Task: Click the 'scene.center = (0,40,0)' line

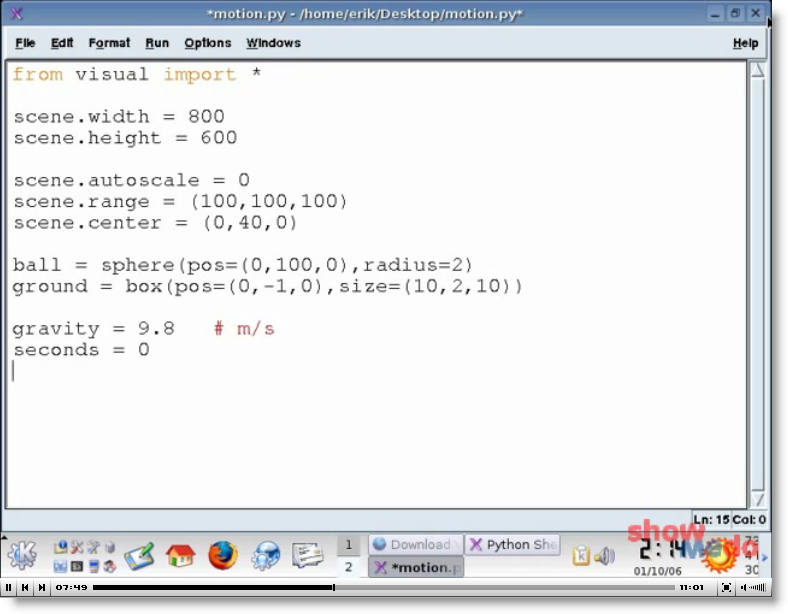Action: 156,222
